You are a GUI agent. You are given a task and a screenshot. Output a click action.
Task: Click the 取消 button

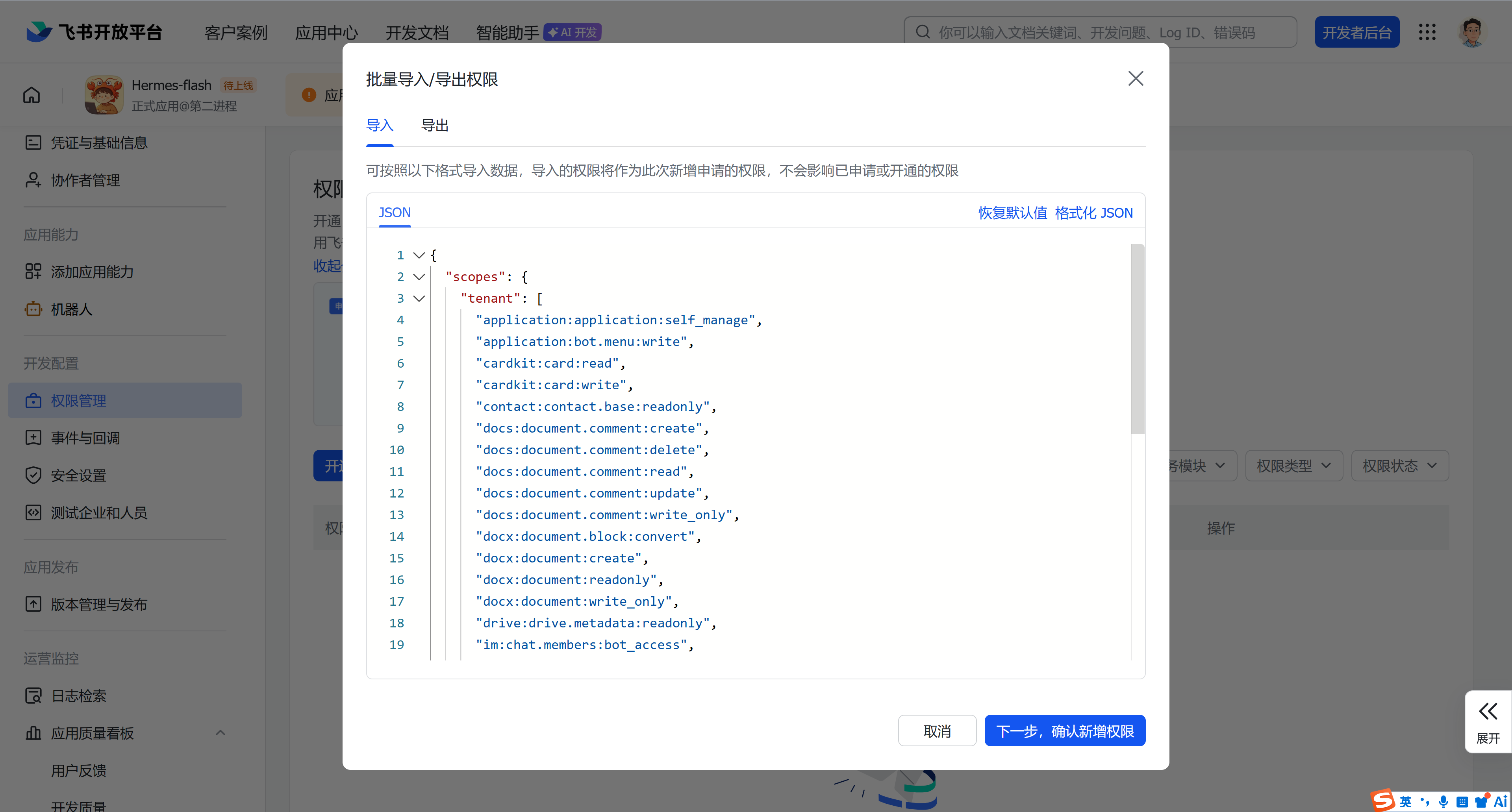point(938,731)
